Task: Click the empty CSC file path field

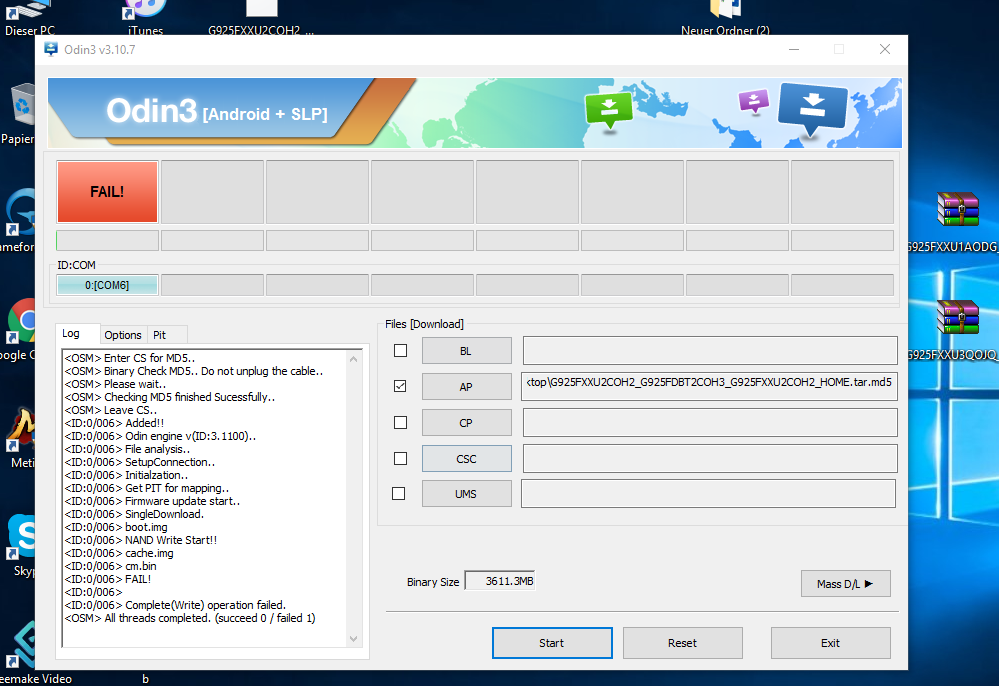Action: tap(710, 459)
